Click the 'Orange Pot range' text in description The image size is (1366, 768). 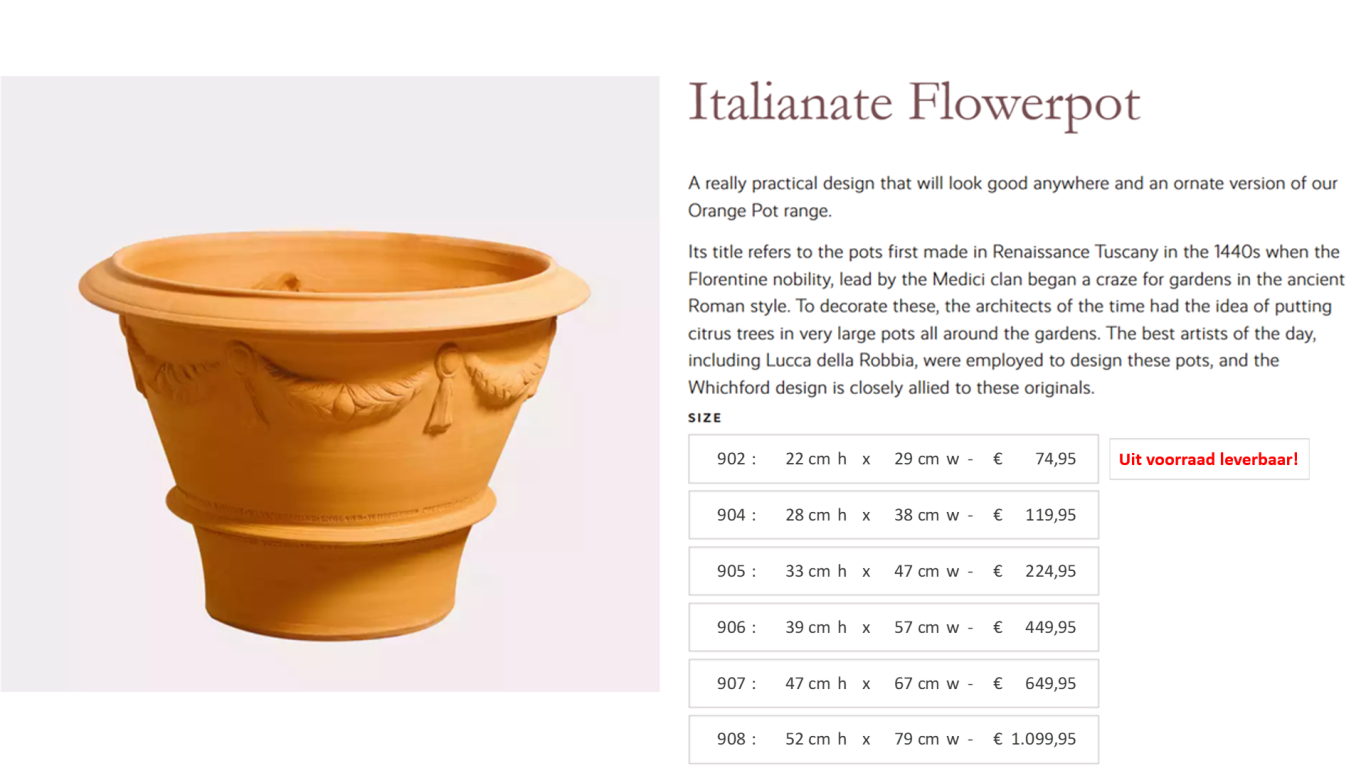pyautogui.click(x=759, y=211)
